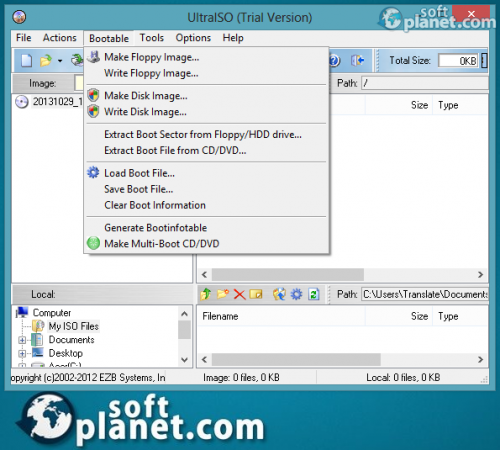The height and width of the screenshot is (450, 500).
Task: Open the Options menu
Action: point(193,38)
